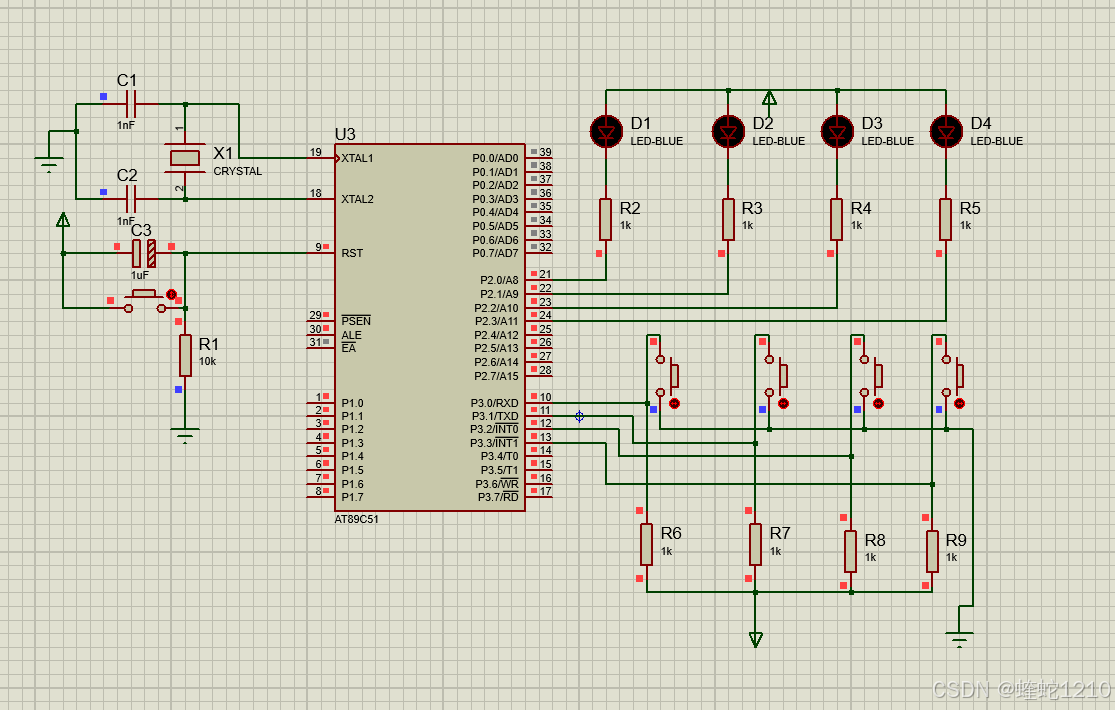Click the U3 reference label
This screenshot has width=1115, height=710.
coord(345,134)
